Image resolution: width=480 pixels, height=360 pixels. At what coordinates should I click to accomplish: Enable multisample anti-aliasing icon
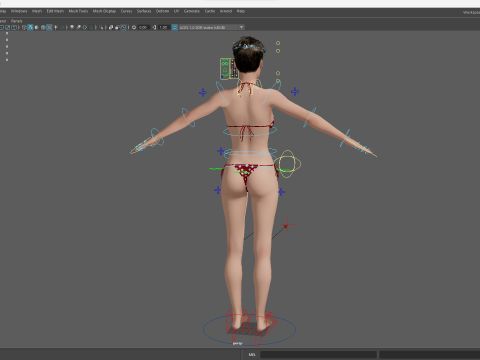coord(85,27)
